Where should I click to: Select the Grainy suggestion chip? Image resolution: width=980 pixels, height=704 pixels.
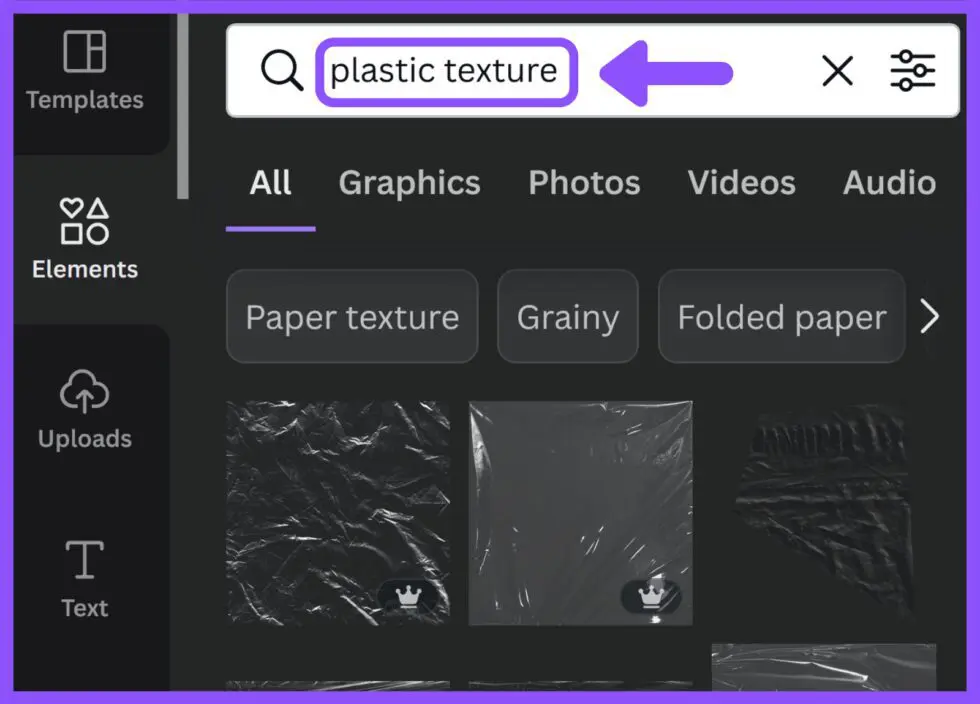click(568, 316)
